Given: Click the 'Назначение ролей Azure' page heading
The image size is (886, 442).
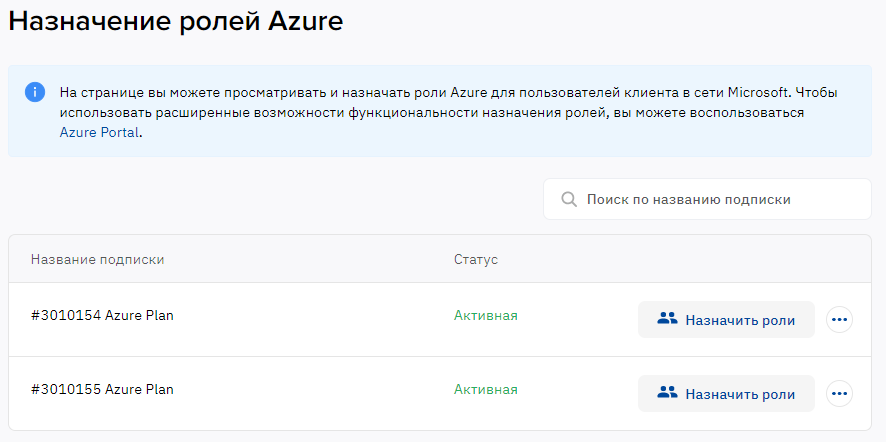Looking at the screenshot, I should click(176, 21).
